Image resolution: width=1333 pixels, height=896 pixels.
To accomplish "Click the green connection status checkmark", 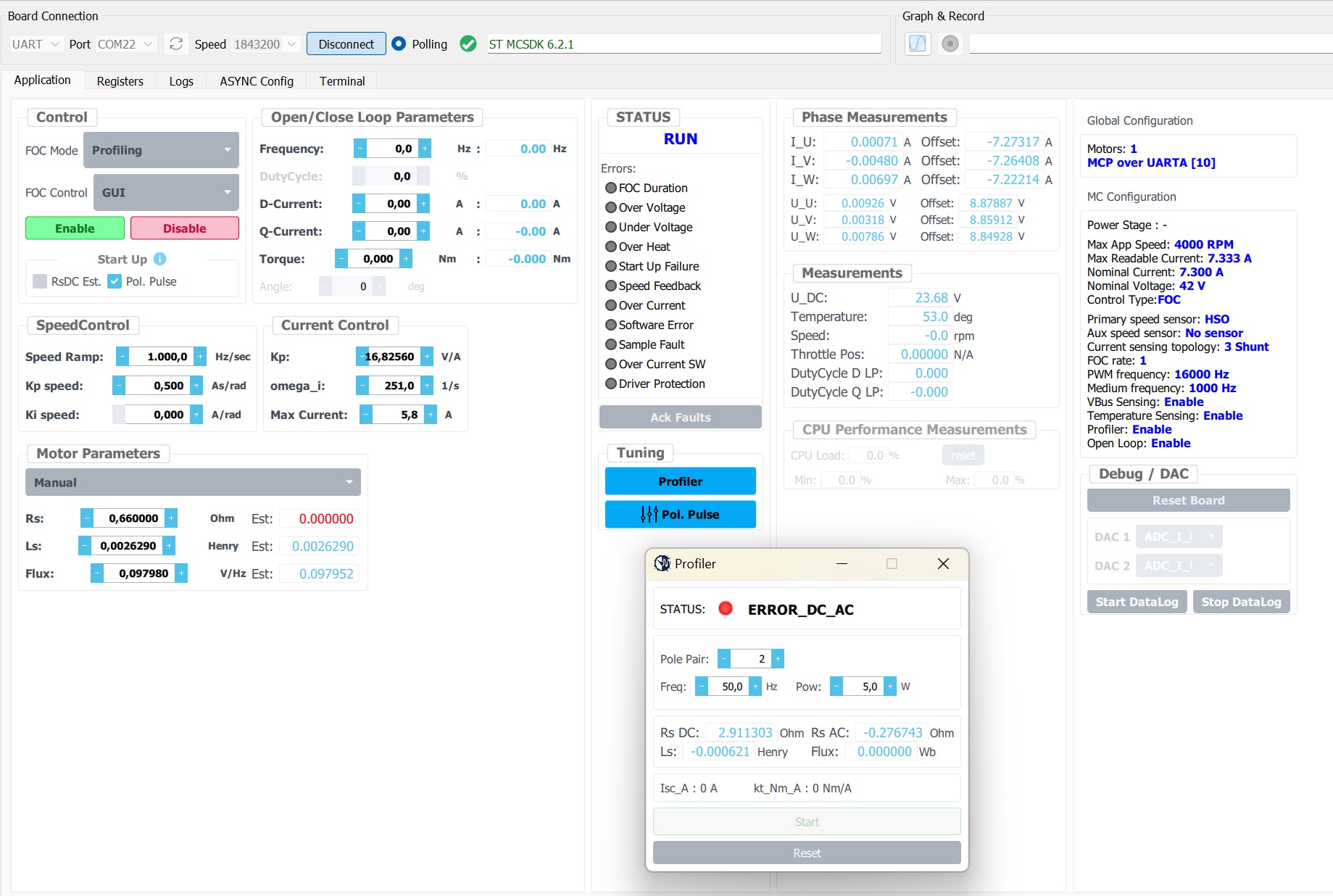I will (468, 43).
